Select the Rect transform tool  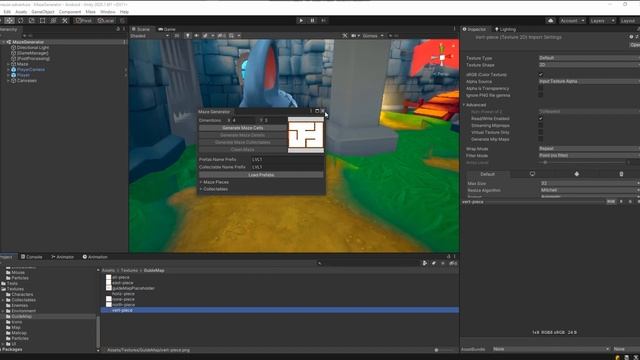tap(42, 20)
